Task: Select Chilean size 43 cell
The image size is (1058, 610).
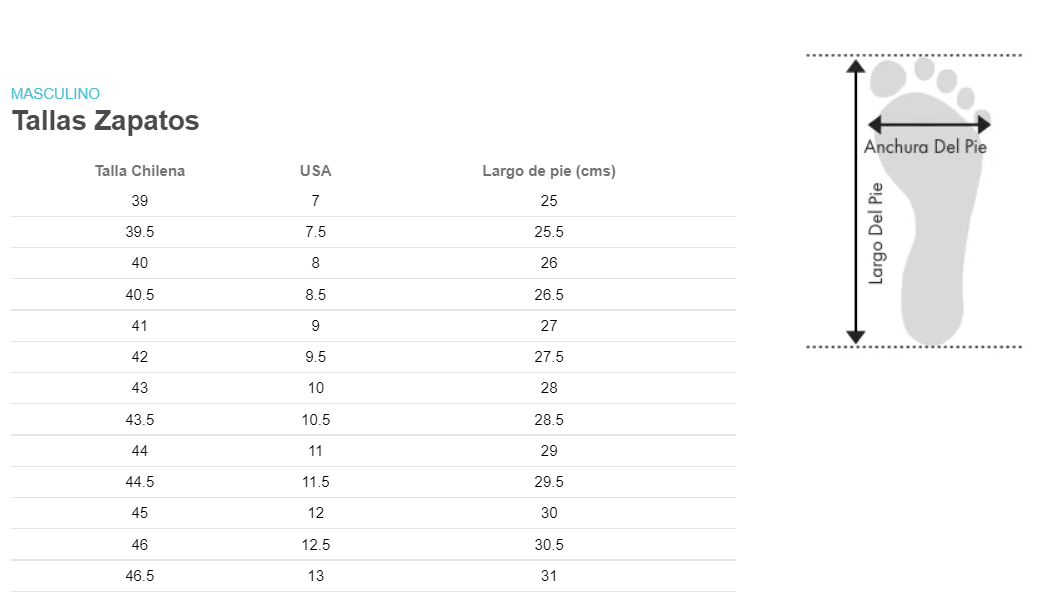Action: coord(140,388)
